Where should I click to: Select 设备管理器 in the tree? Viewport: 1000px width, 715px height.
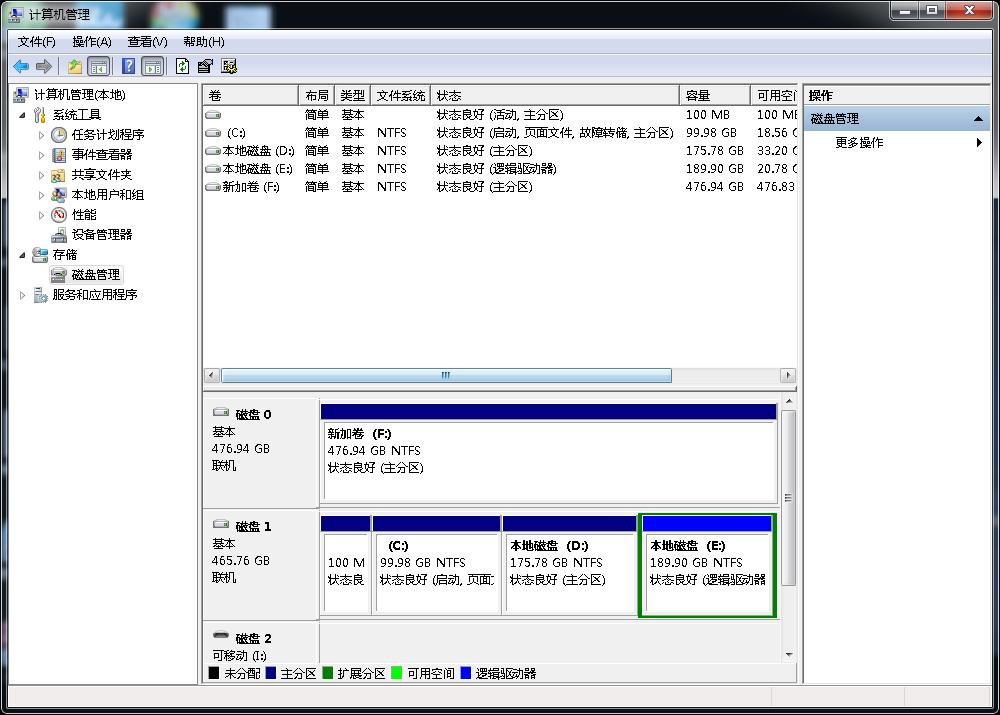101,234
